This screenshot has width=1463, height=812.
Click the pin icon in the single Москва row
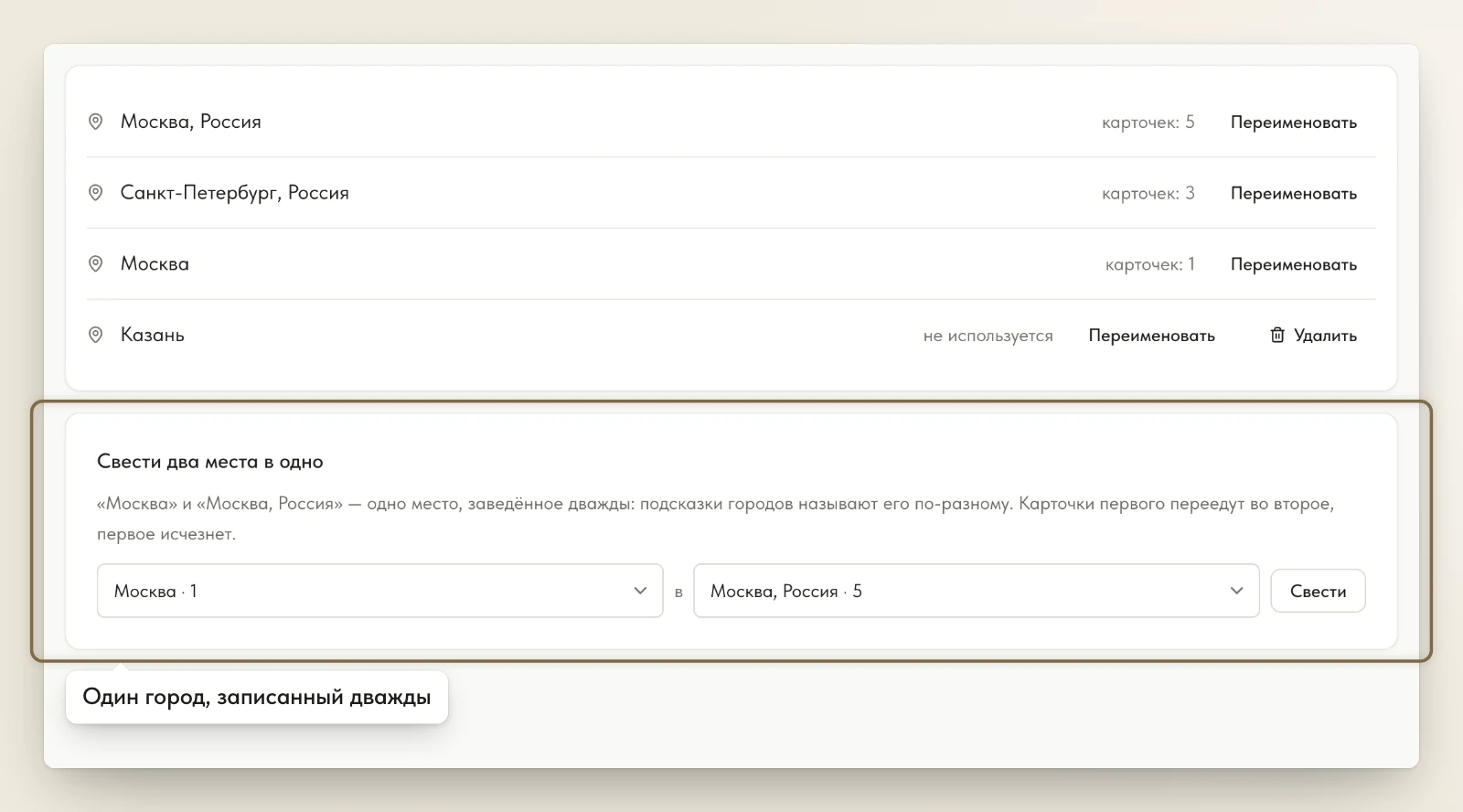95,263
